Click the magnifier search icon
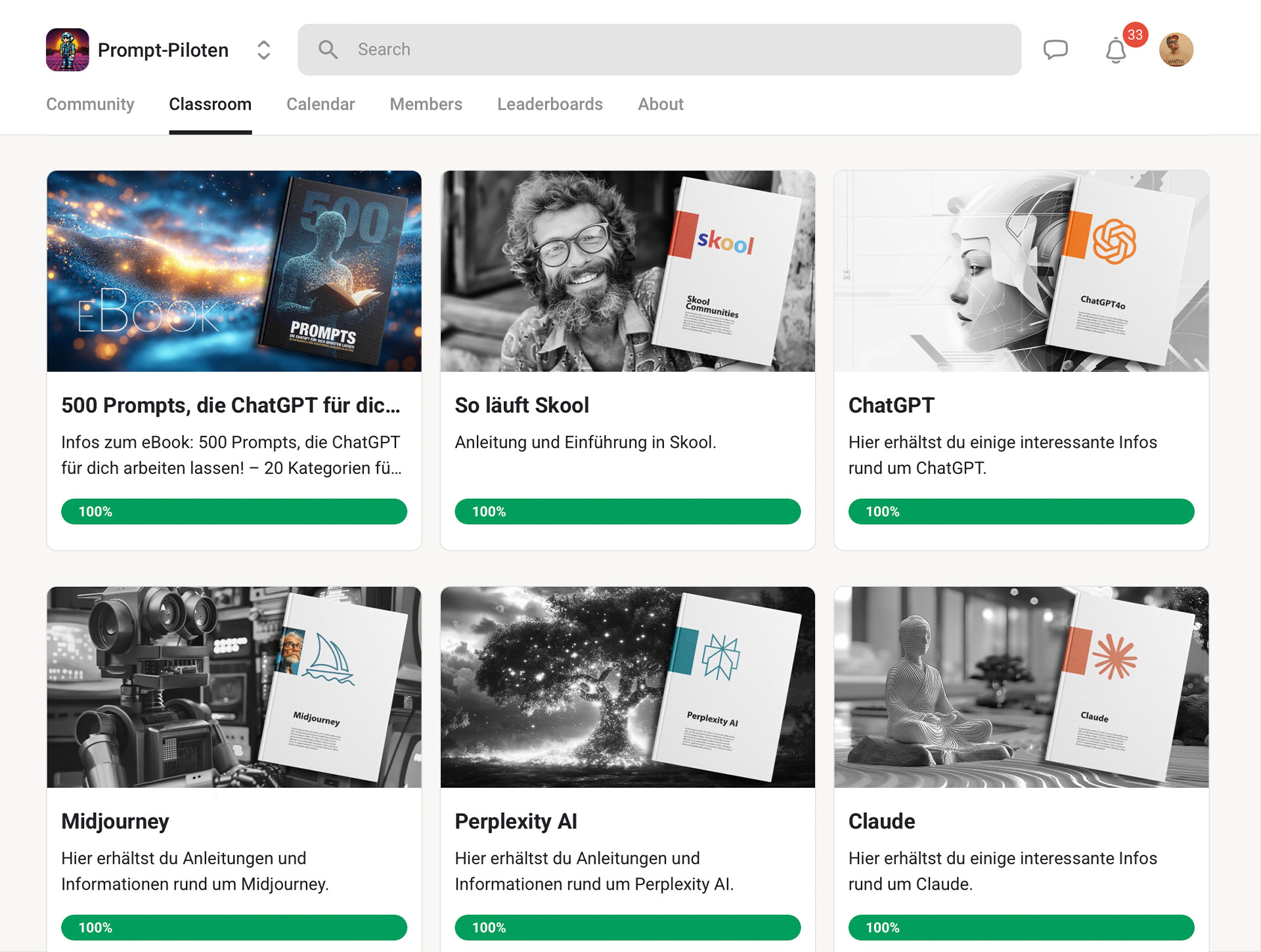The image size is (1261, 952). [328, 50]
